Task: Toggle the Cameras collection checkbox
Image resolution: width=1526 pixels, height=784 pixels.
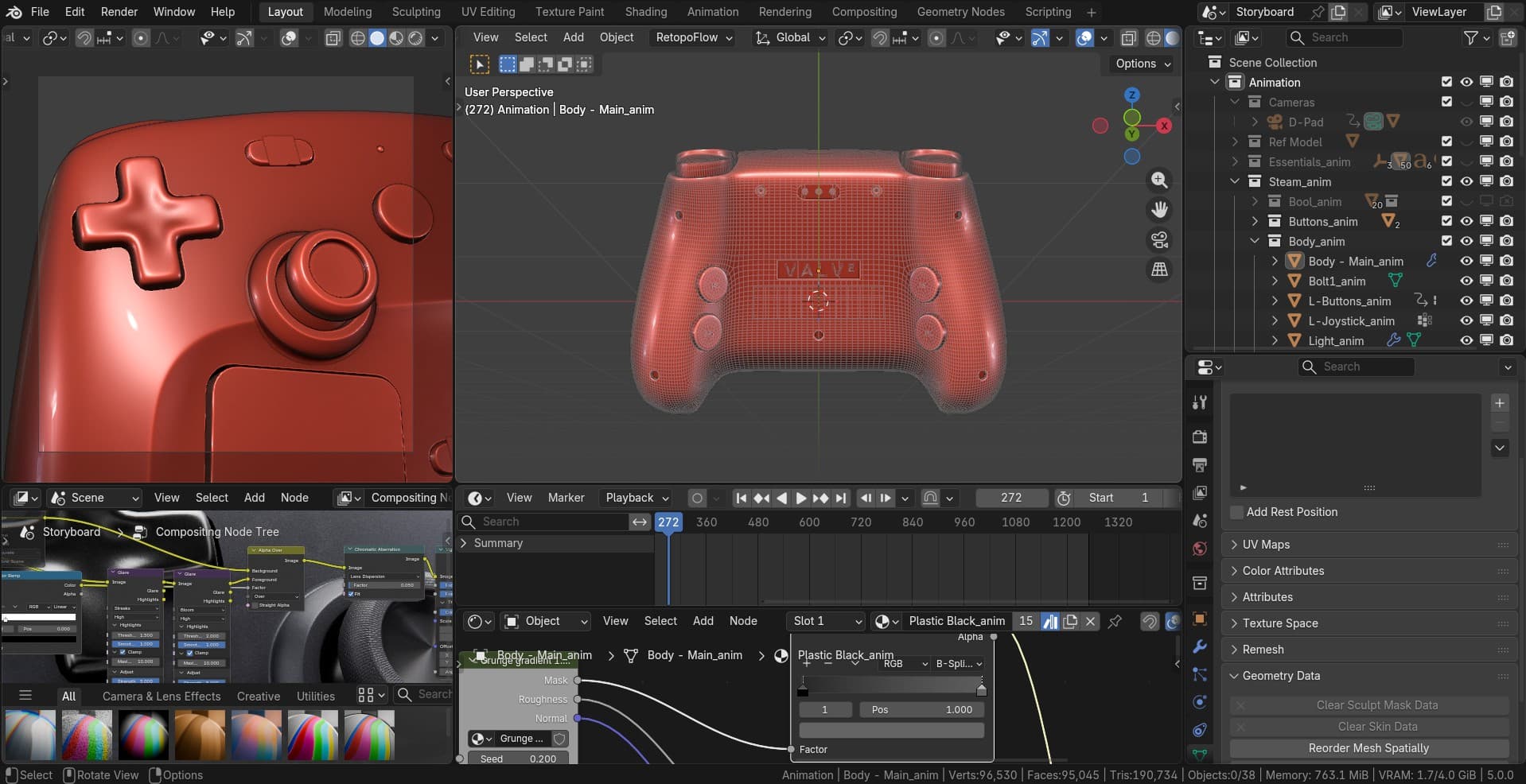Action: [x=1446, y=102]
